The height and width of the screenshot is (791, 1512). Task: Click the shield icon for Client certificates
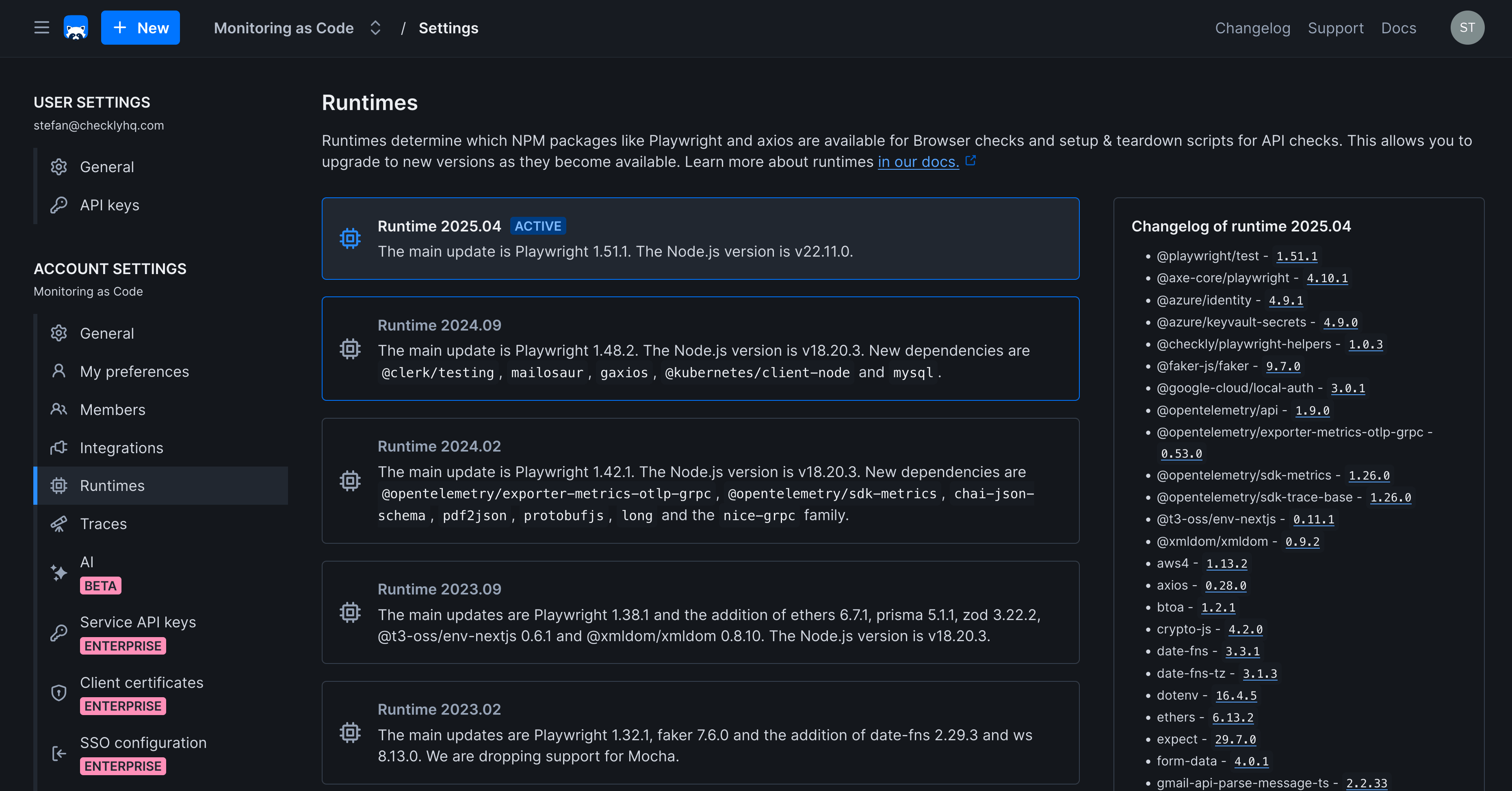[58, 693]
